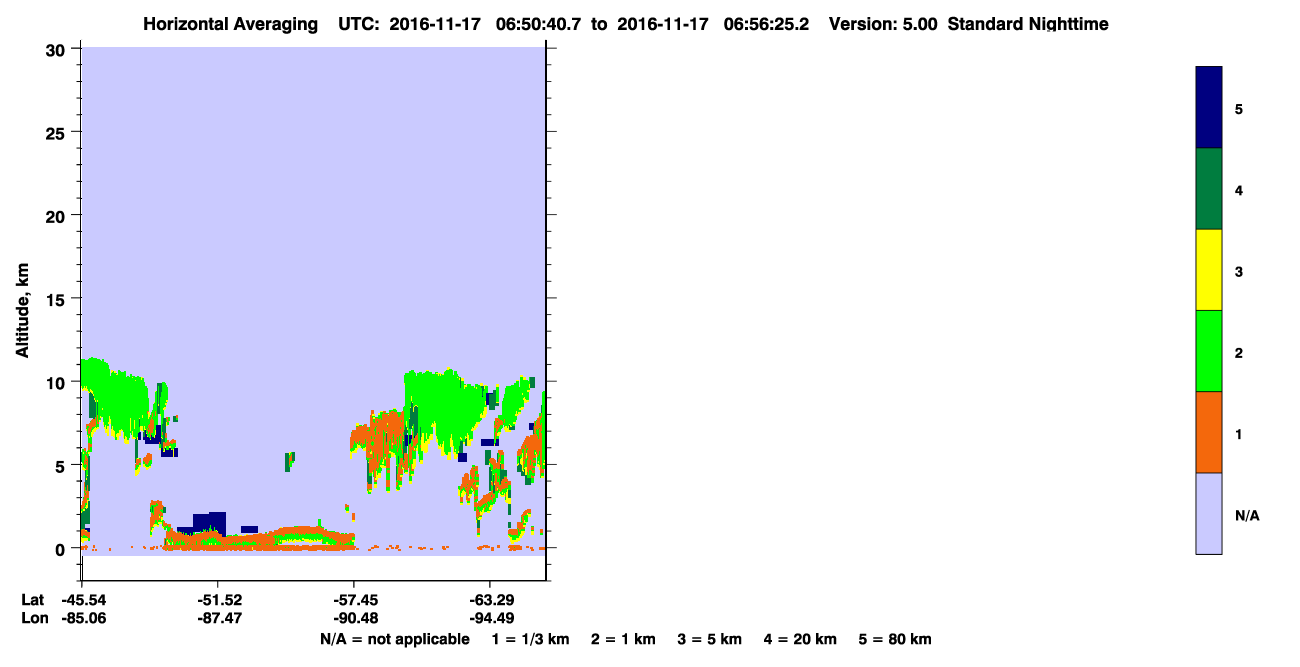Click the start time '06:50:40.7' in title
Screen dimensions: 1300x667
coord(538,24)
